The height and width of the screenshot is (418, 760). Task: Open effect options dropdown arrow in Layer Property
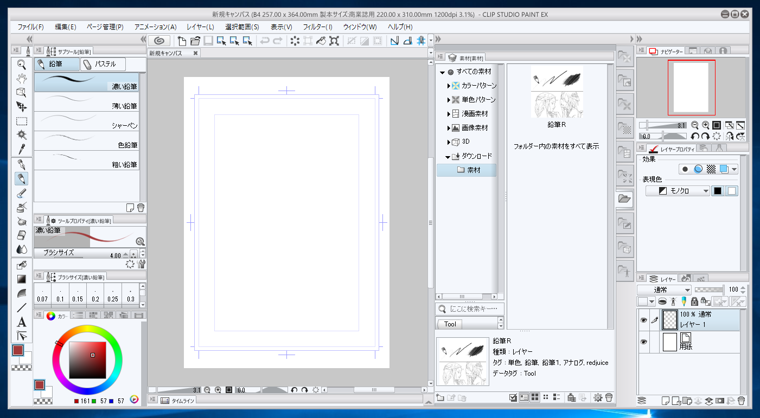tap(734, 169)
